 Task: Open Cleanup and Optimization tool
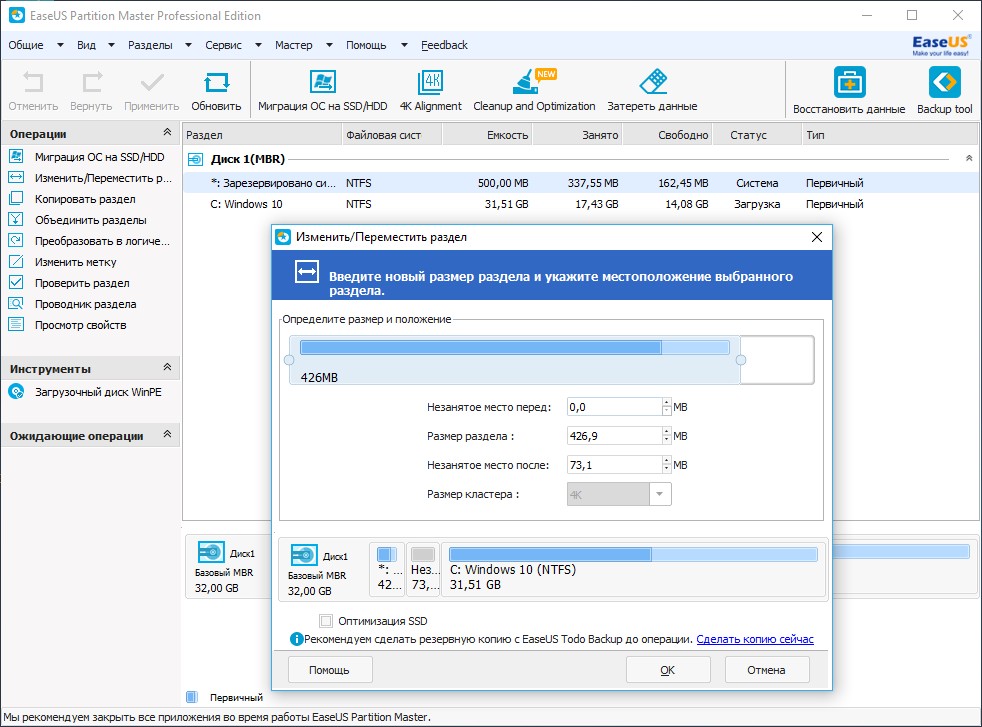coord(534,82)
